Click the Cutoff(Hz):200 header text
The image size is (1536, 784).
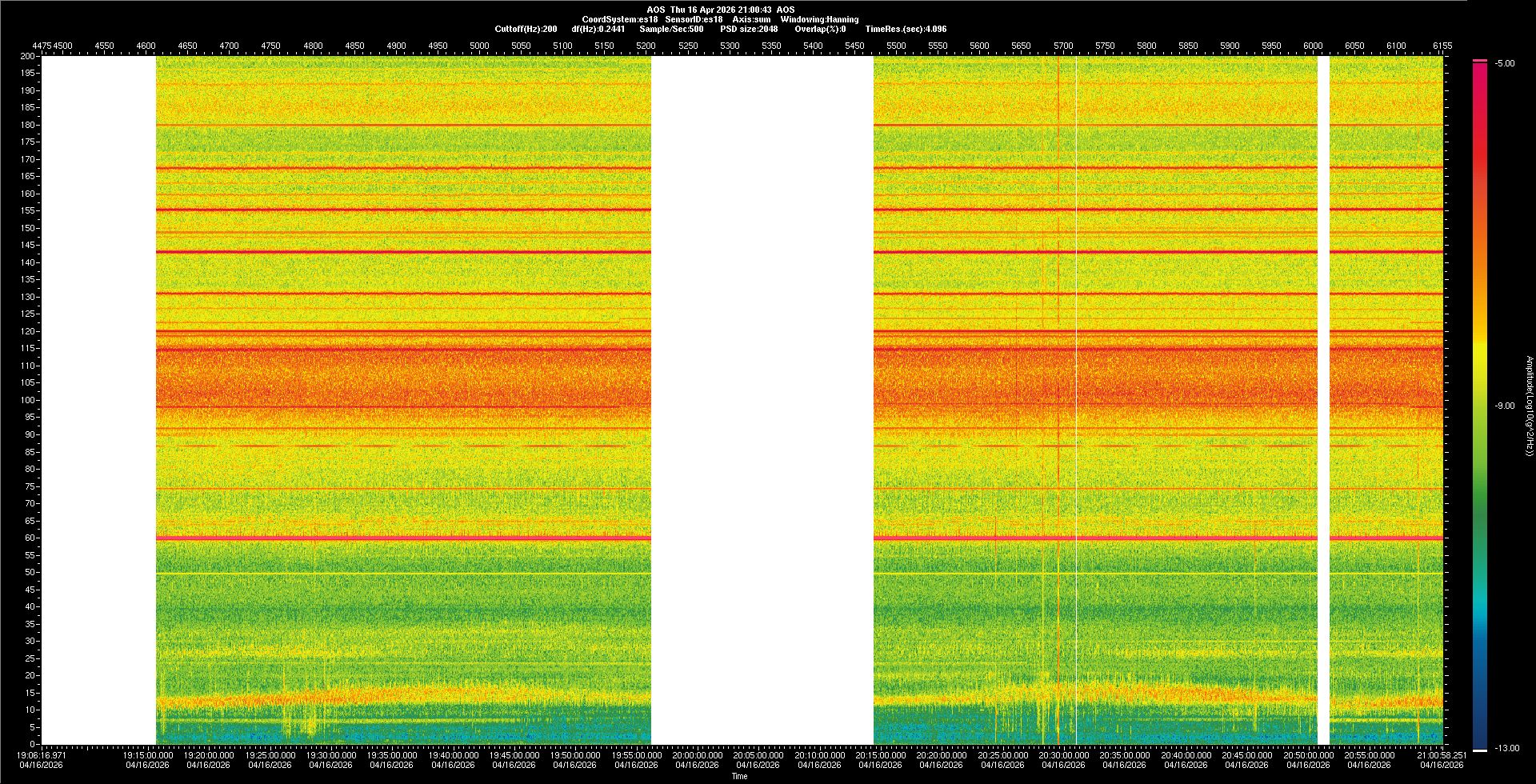[526, 29]
